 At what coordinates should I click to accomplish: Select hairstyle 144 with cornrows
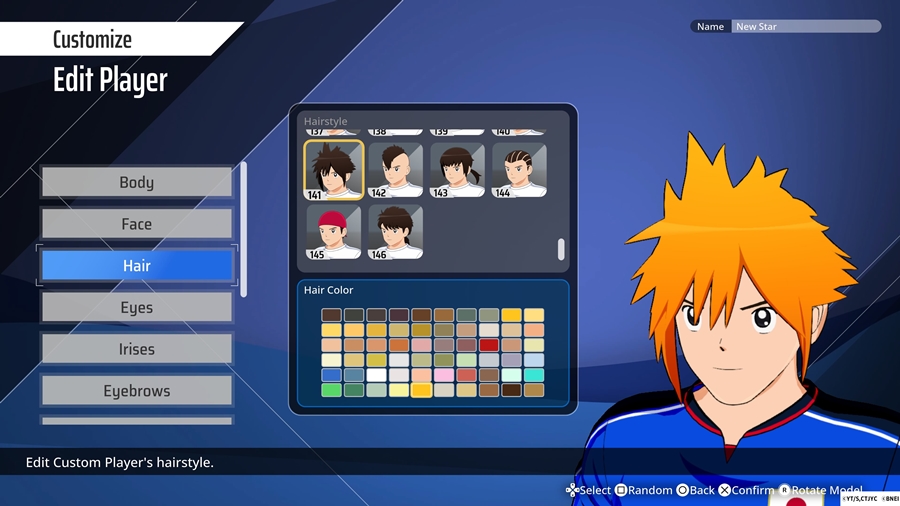(519, 170)
